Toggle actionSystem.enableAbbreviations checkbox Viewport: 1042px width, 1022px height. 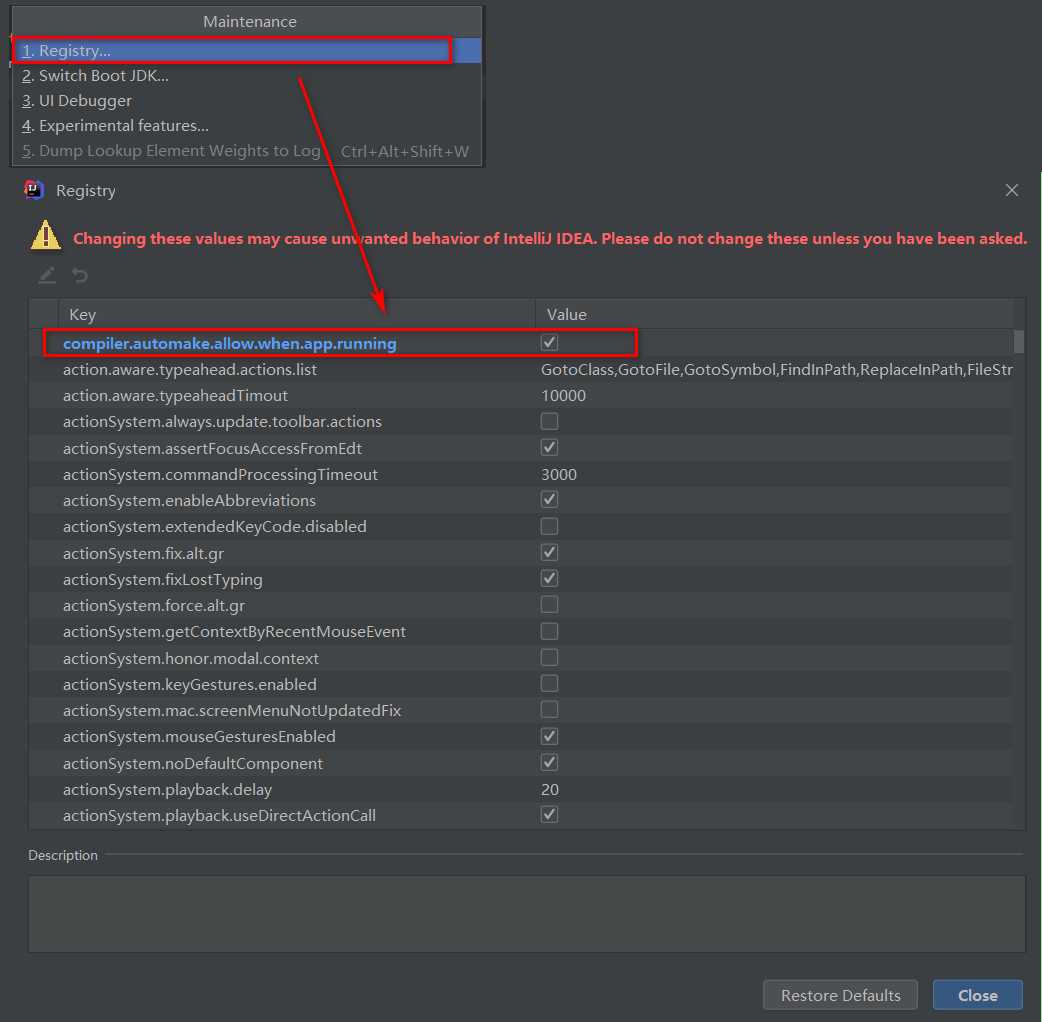(x=550, y=500)
